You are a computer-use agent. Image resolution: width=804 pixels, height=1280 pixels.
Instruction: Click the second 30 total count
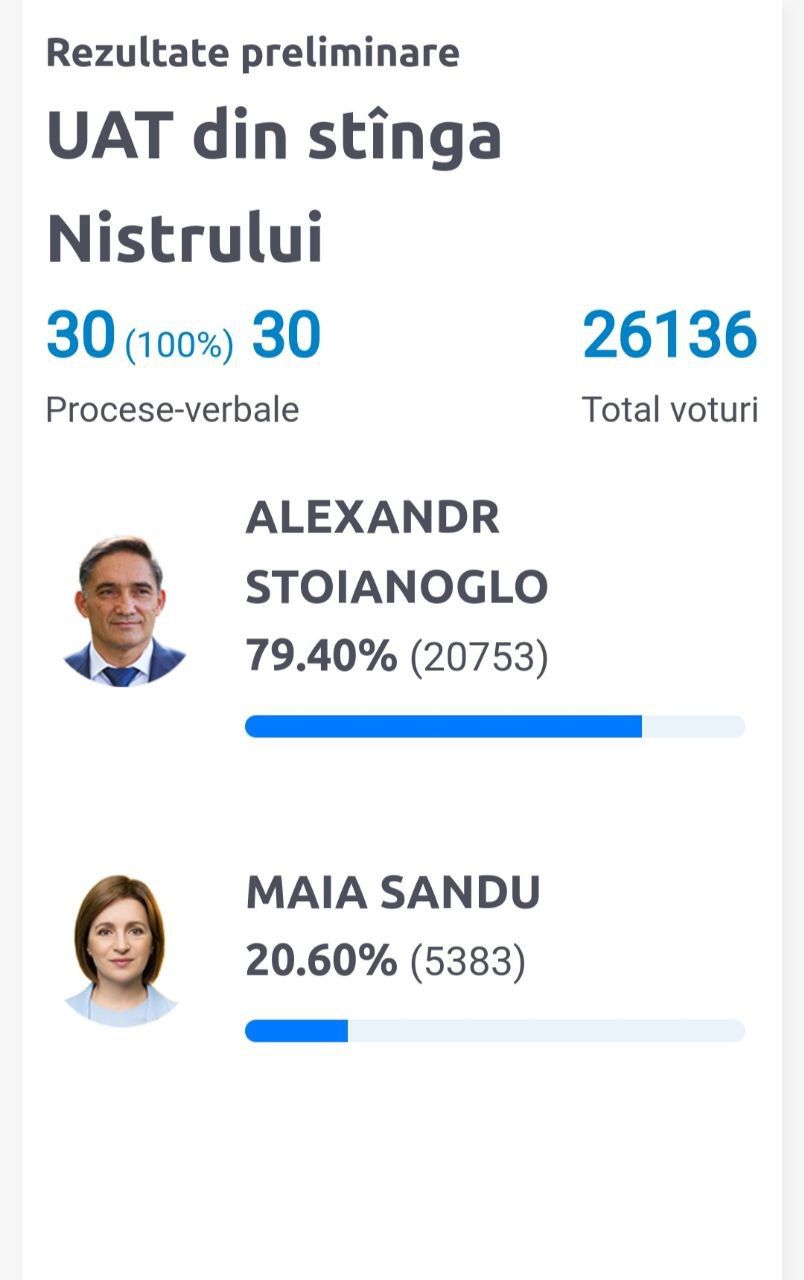click(x=286, y=335)
